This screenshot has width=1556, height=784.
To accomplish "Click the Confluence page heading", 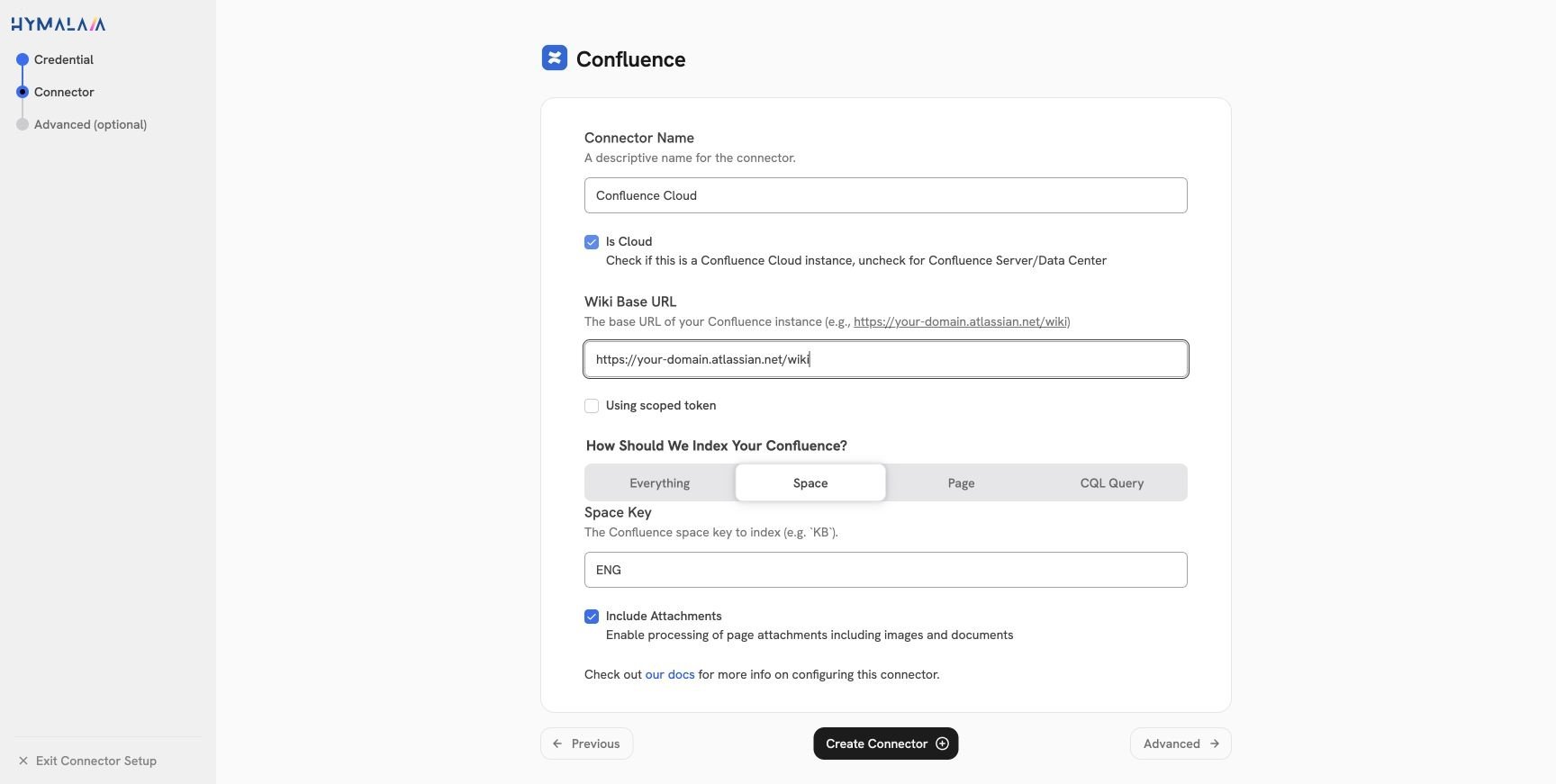I will tap(630, 59).
